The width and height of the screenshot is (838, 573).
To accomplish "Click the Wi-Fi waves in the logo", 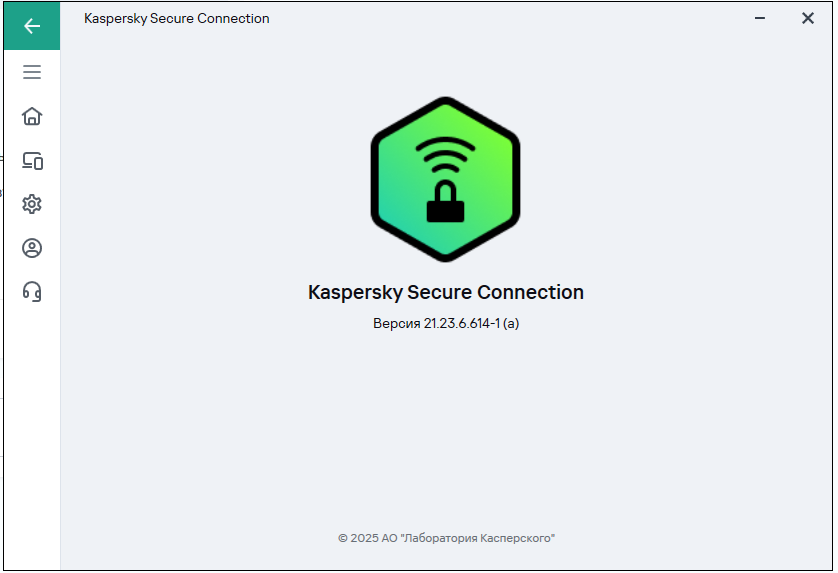I will [x=445, y=153].
